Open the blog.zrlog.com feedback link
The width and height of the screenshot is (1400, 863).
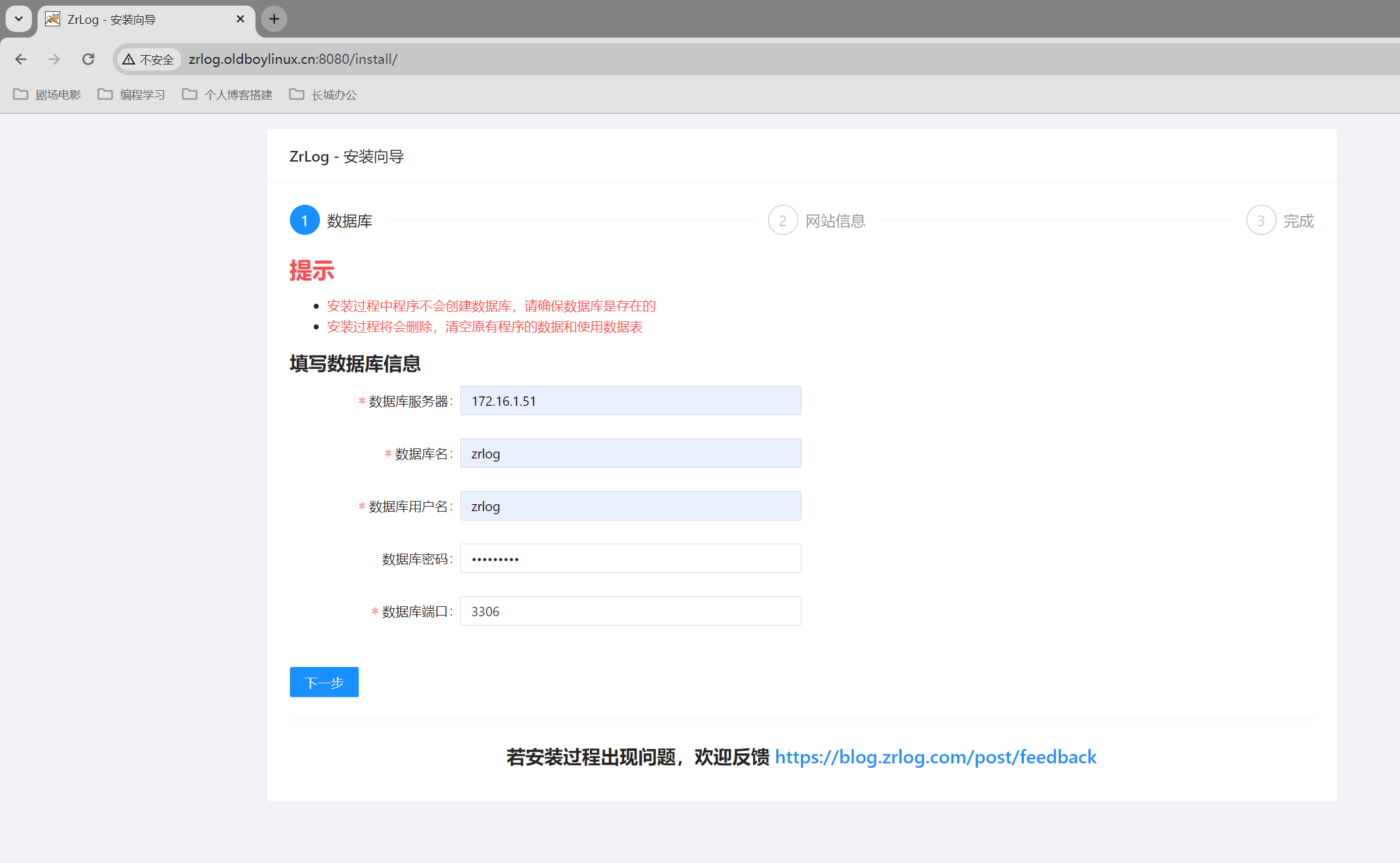click(x=935, y=757)
